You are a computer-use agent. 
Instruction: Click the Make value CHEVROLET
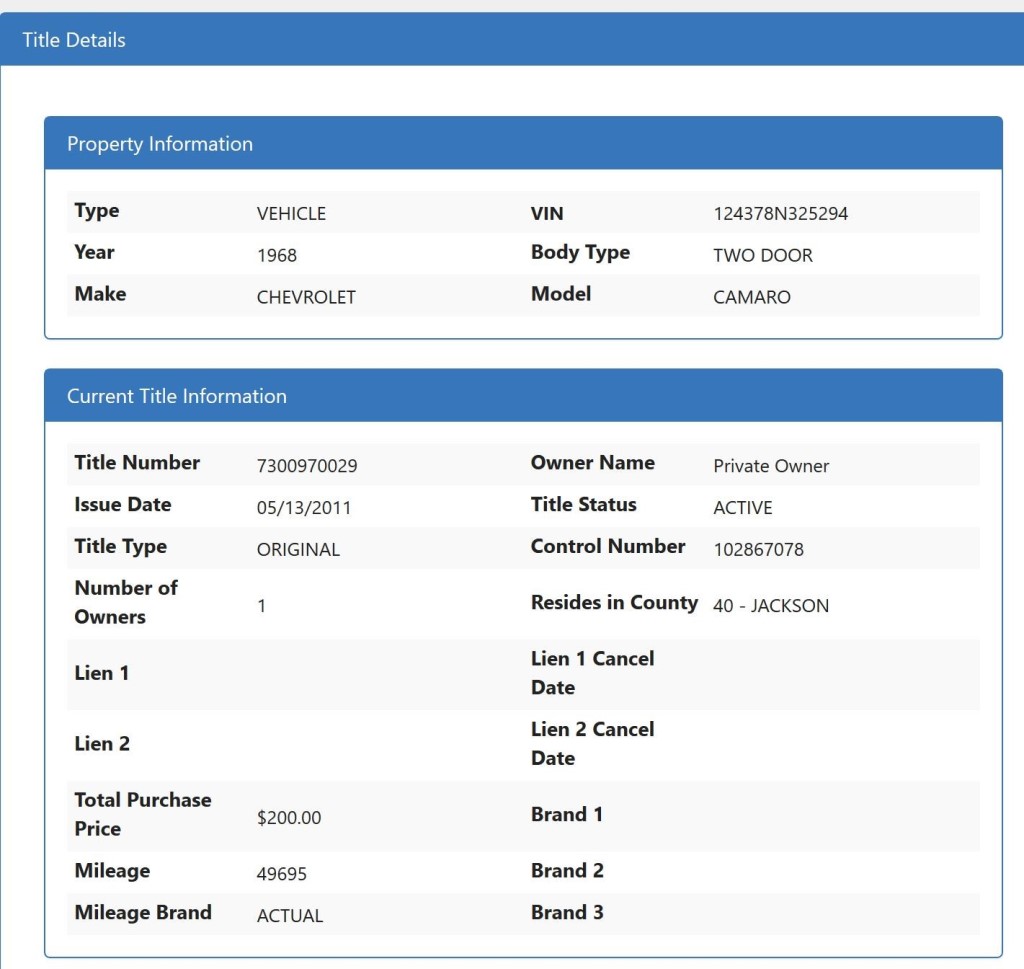pyautogui.click(x=306, y=297)
